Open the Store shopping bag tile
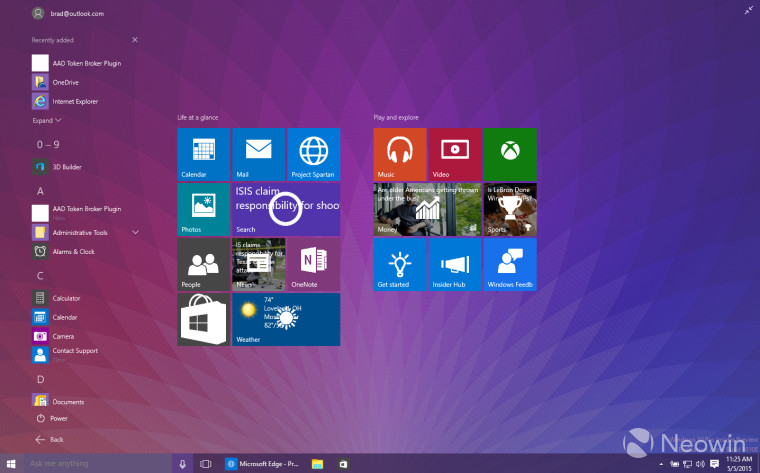 coord(204,319)
